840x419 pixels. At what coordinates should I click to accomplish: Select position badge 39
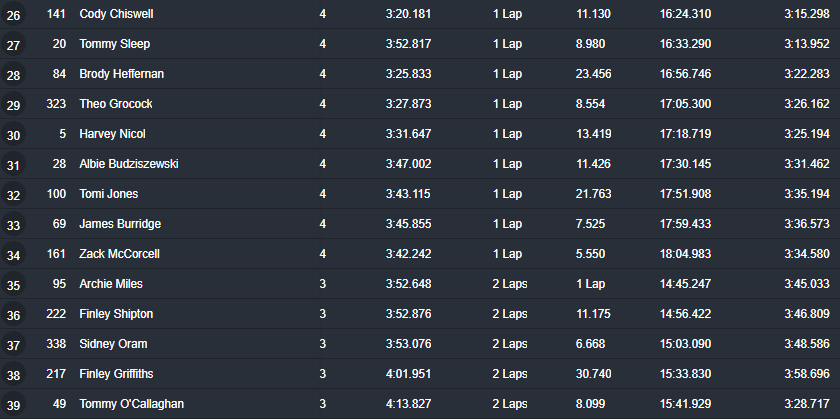click(13, 405)
